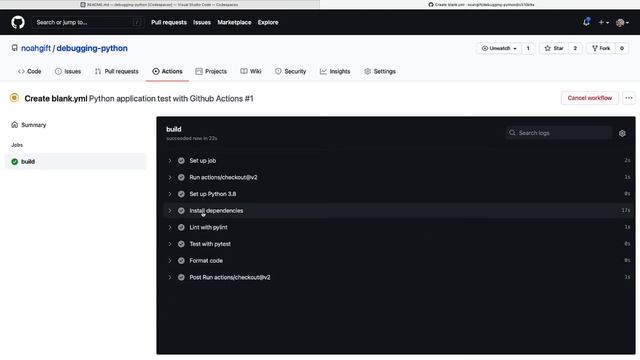Click the Post Run checkout status check
Image resolution: width=640 pixels, height=360 pixels.
pos(181,278)
